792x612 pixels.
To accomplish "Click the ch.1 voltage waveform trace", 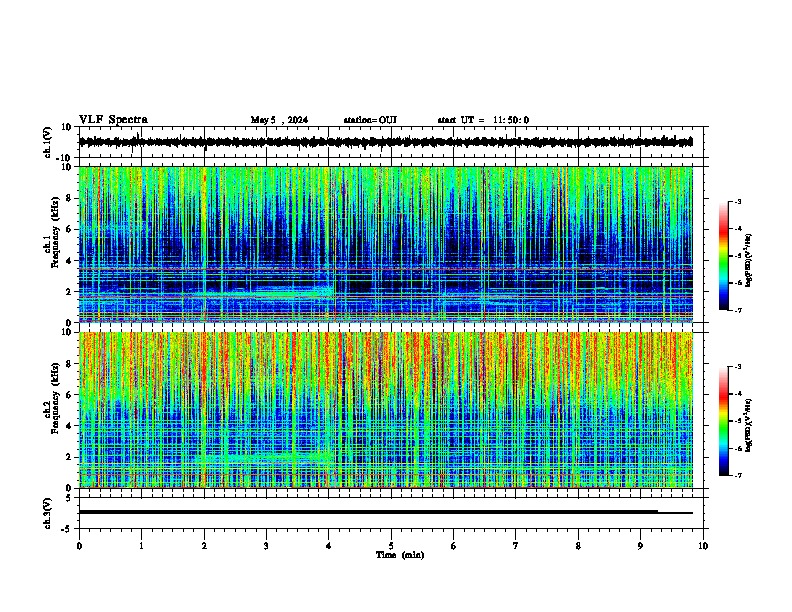I will point(385,142).
